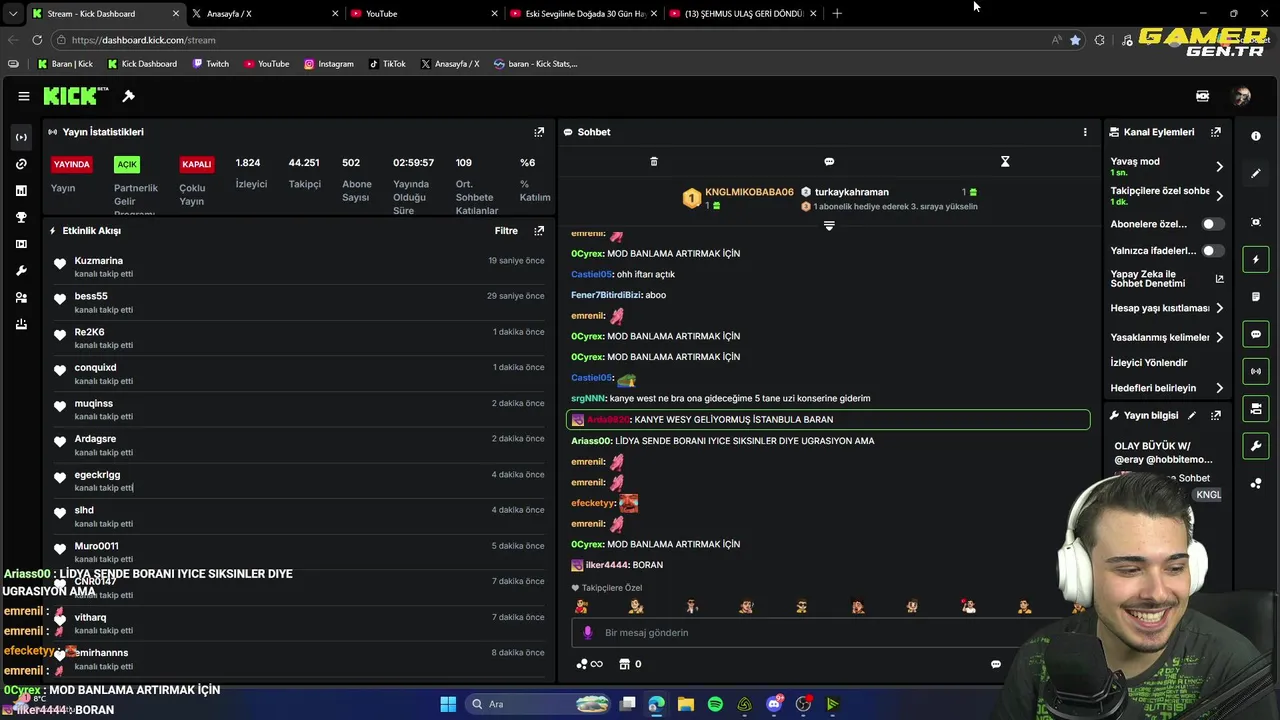
Task: Click the taskbar Ara search box
Action: [538, 704]
